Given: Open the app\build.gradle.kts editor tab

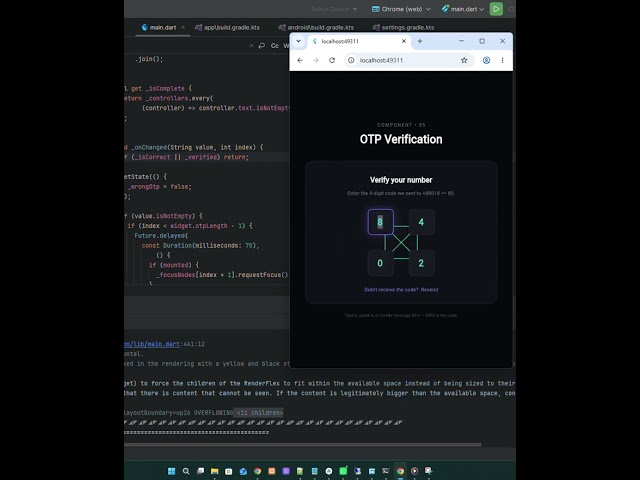Looking at the screenshot, I should tap(227, 27).
